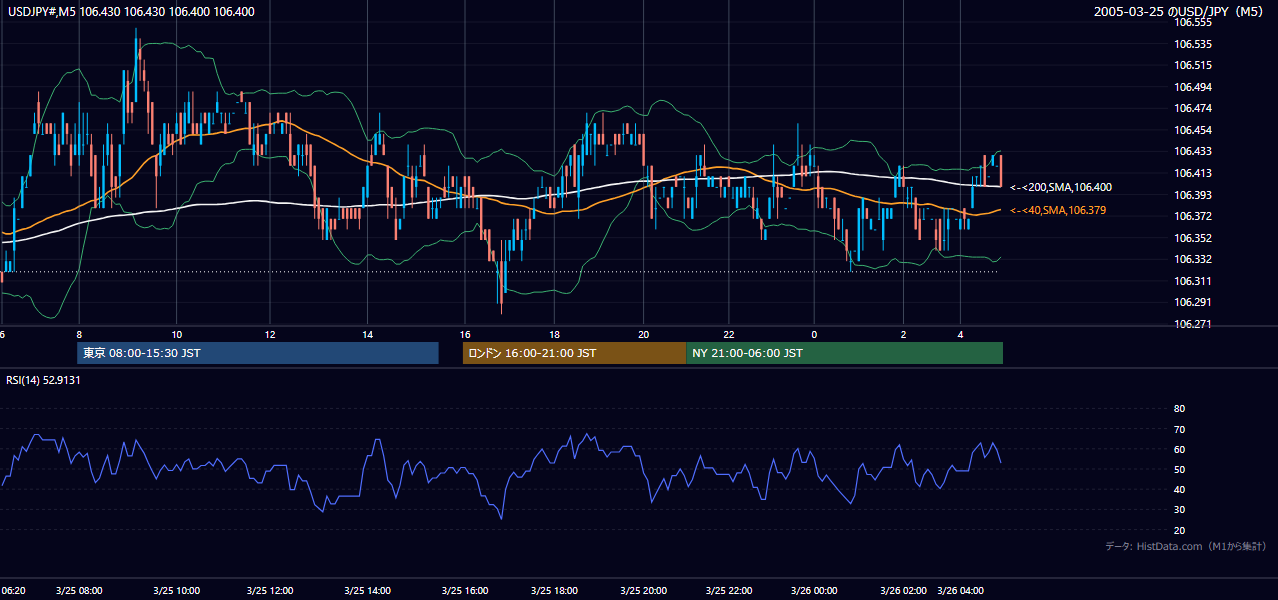The image size is (1278, 600).
Task: Click the 3/25 22:00 bottom time label
Action: click(729, 590)
